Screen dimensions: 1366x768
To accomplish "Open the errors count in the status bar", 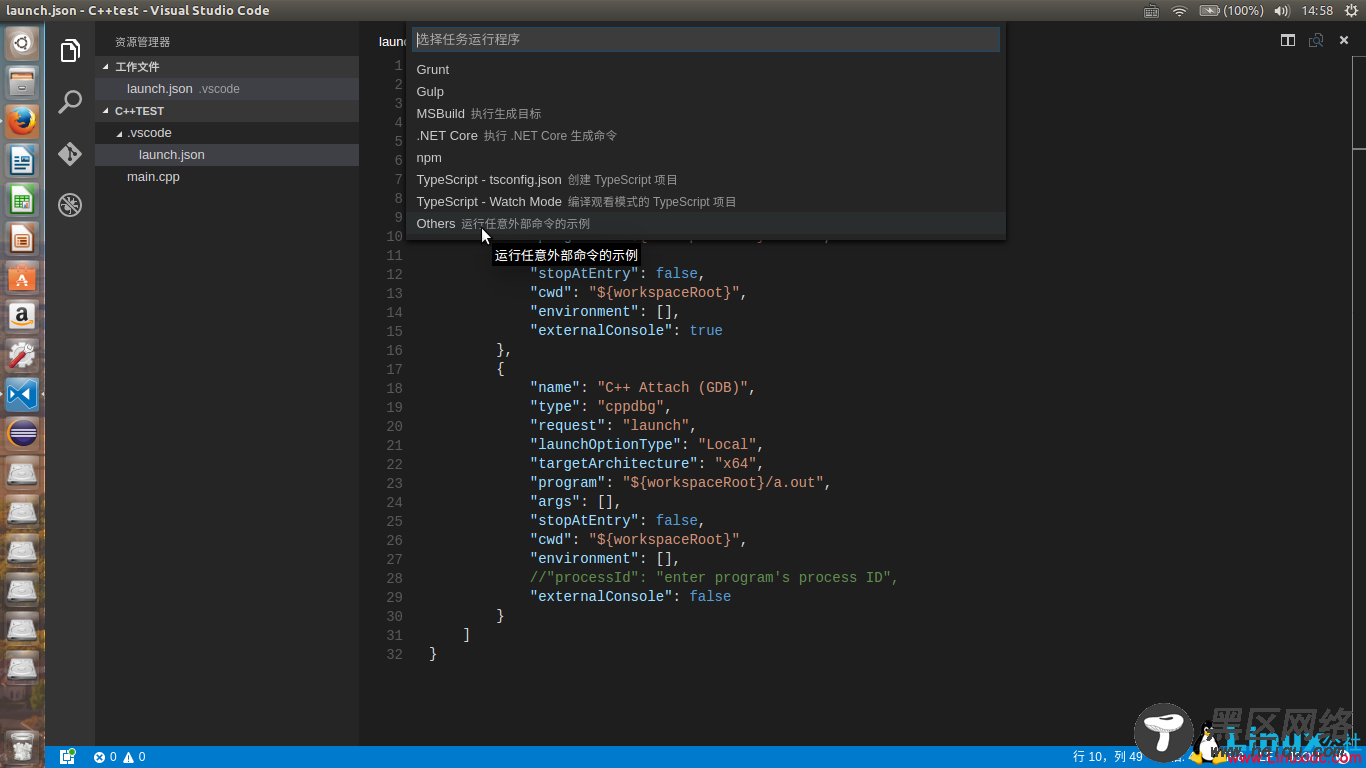I will click(x=105, y=757).
